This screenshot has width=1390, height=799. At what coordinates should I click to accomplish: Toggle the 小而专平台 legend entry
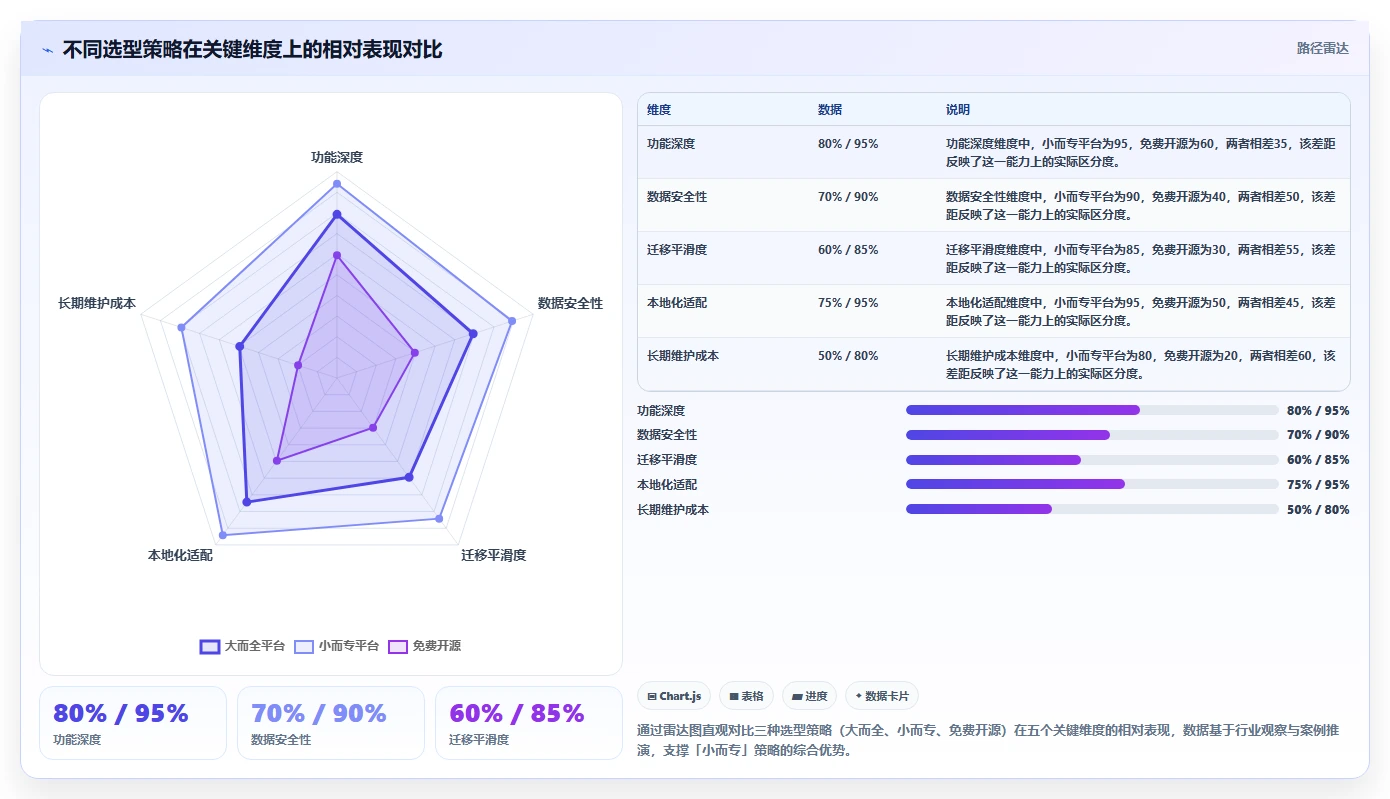(337, 646)
